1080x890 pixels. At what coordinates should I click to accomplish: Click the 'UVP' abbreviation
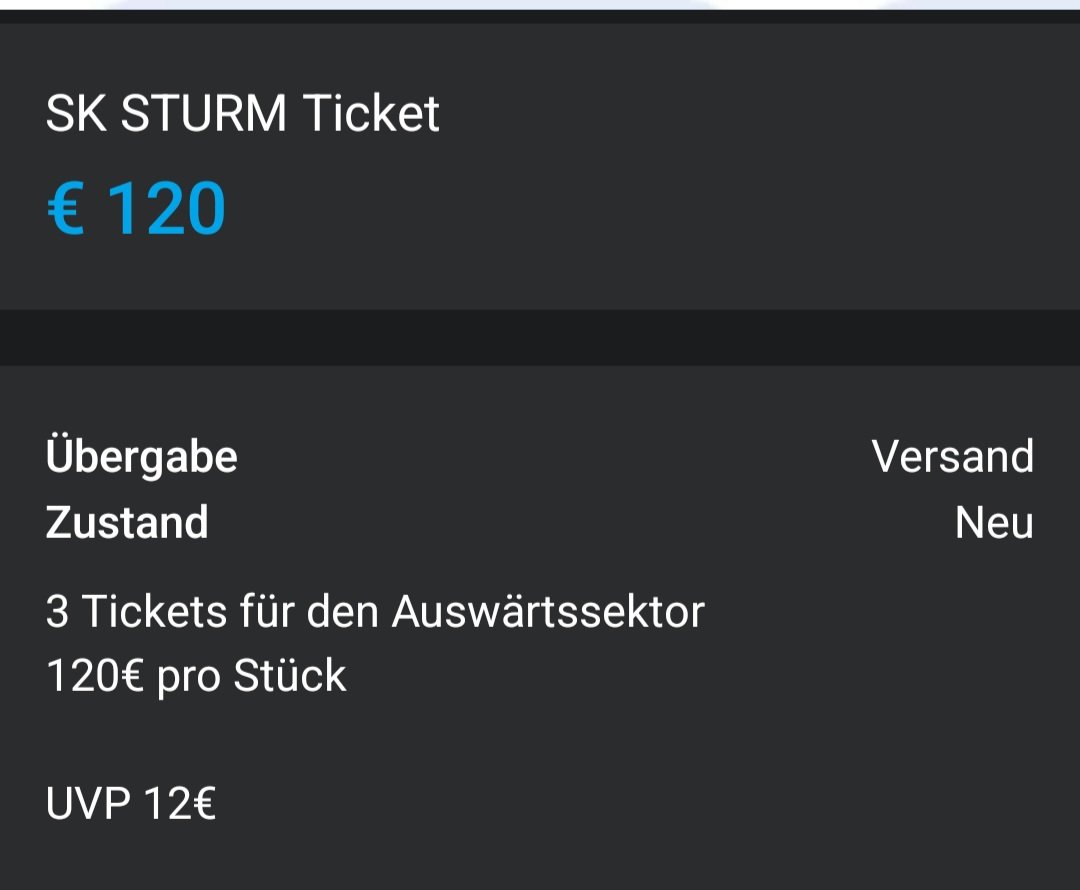[x=87, y=803]
